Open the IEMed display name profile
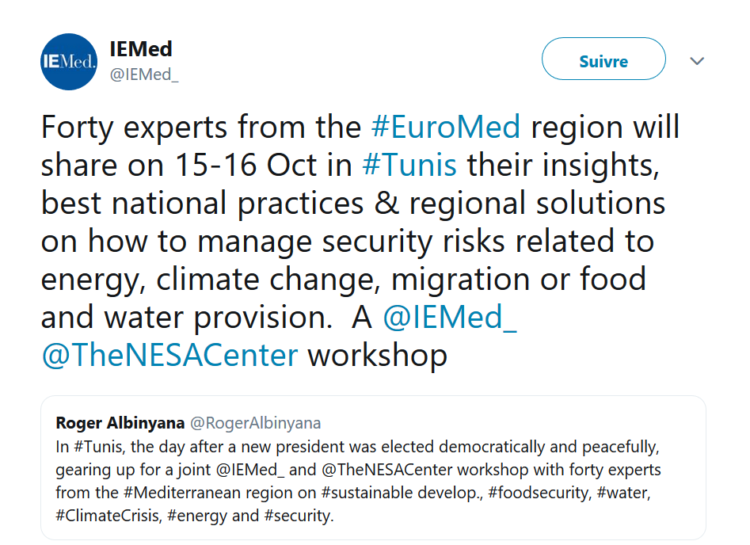750x545 pixels. 141,49
